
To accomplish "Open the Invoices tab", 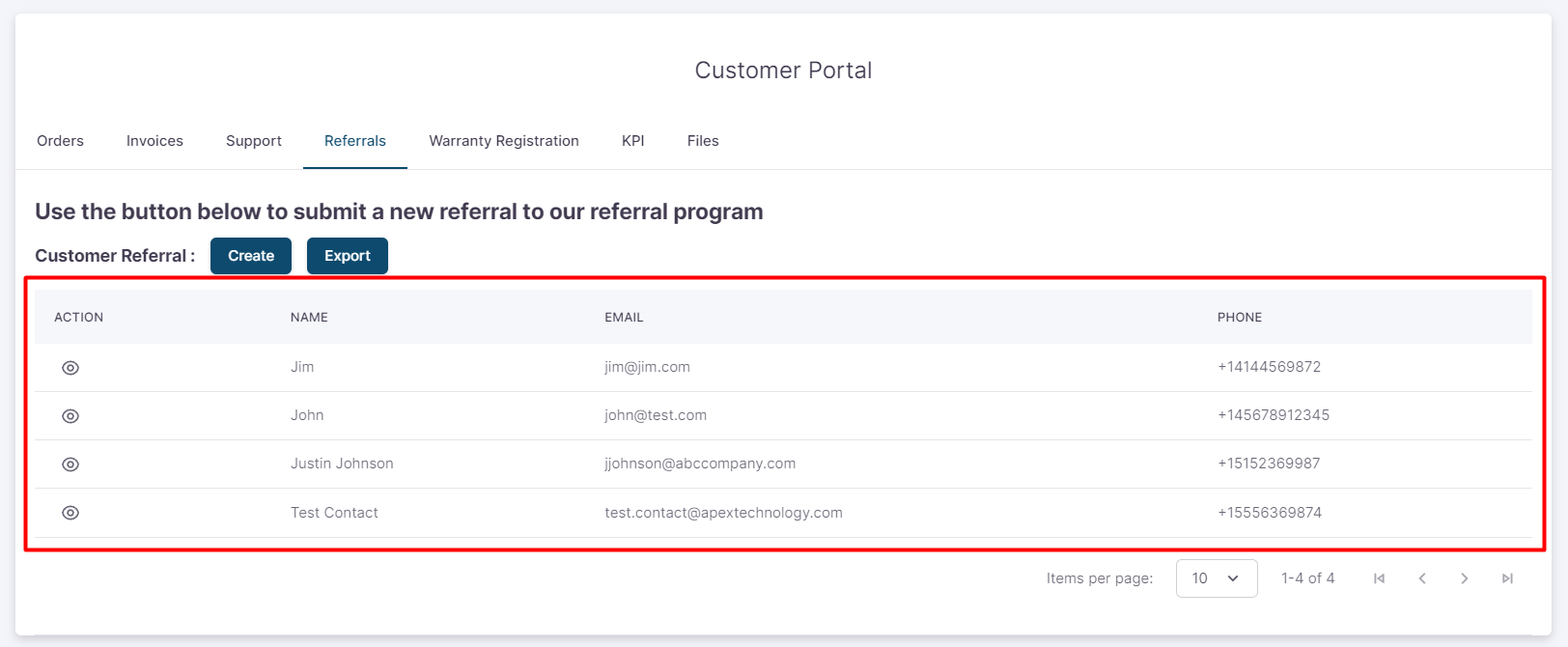I will pyautogui.click(x=154, y=141).
